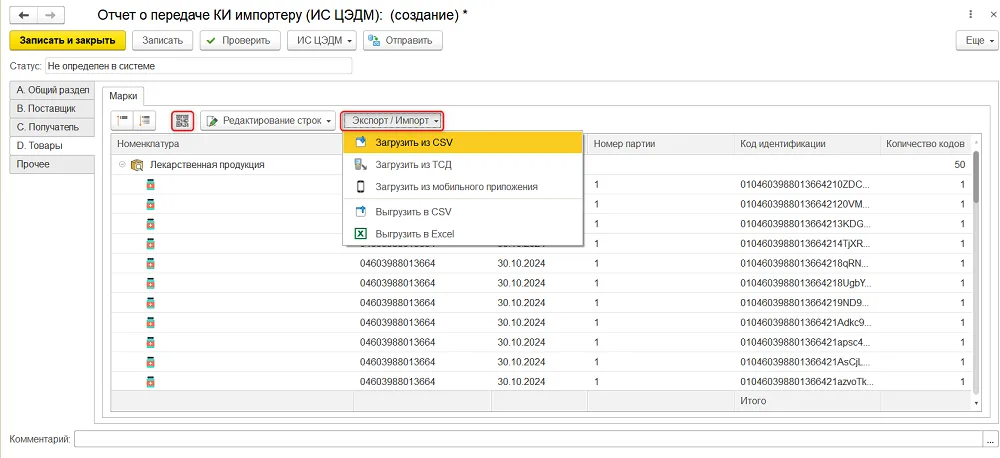The image size is (1000, 458).
Task: Select code 010460398801366421apsc4
Action: coord(807,343)
